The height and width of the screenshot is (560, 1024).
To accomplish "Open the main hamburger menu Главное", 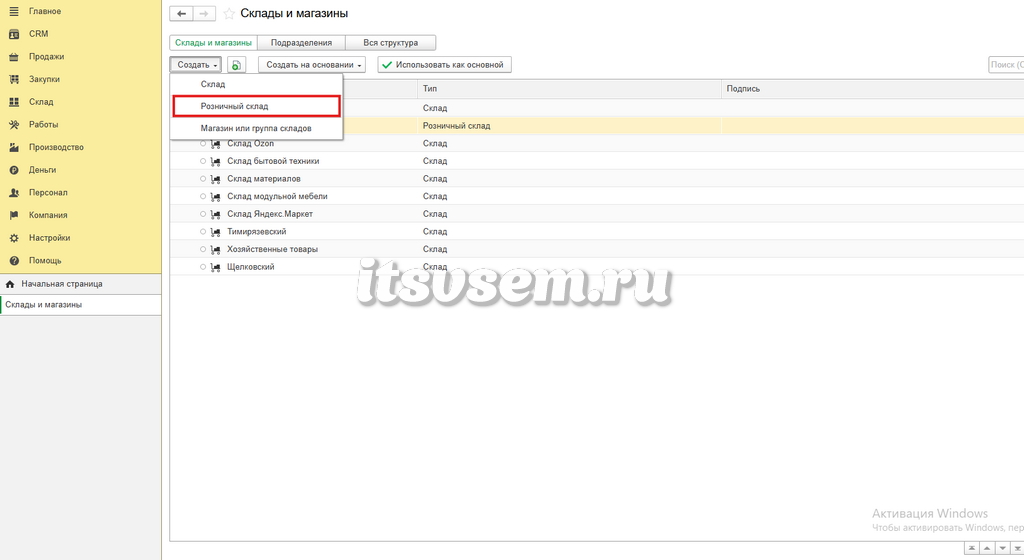I will 14,11.
